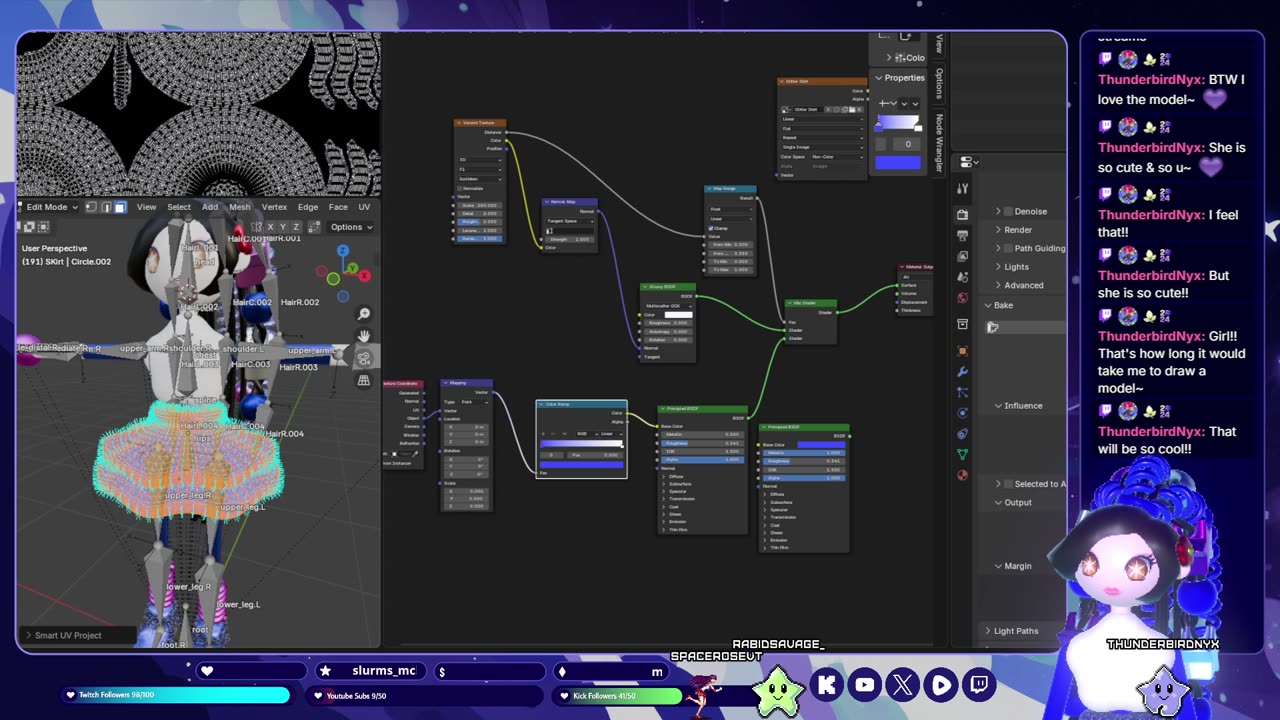
Task: Click the X logo icon in overlay
Action: coord(903,685)
